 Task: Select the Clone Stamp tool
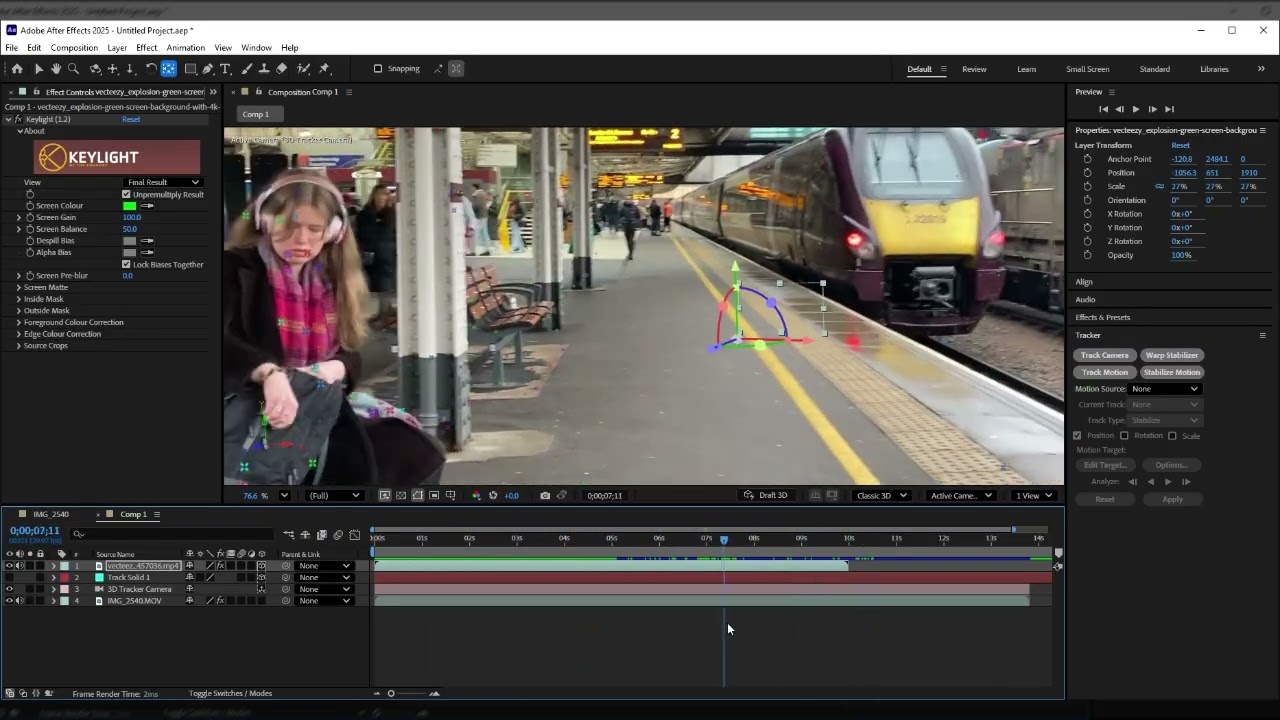point(264,69)
